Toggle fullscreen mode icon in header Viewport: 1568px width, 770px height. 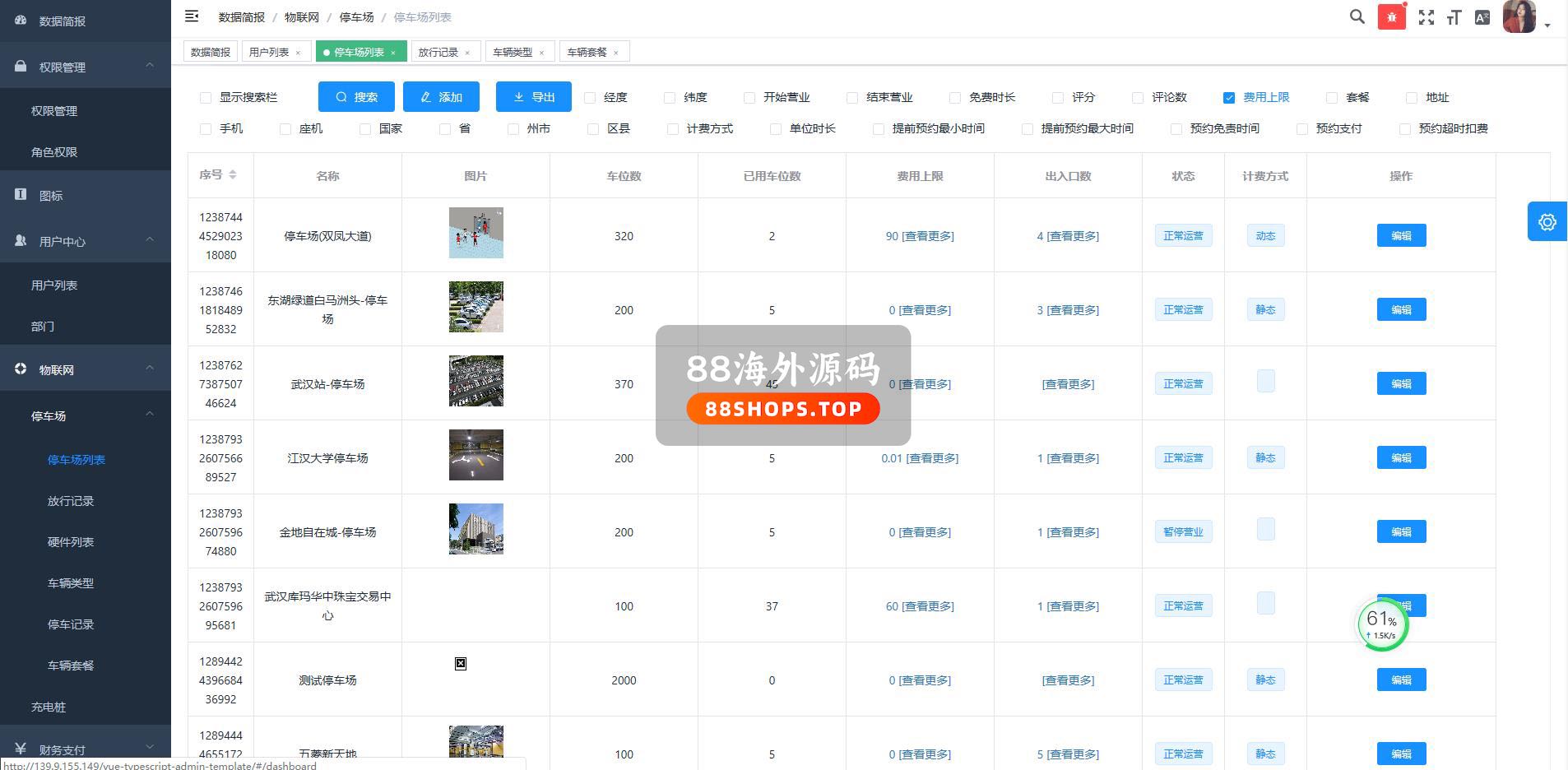point(1427,17)
